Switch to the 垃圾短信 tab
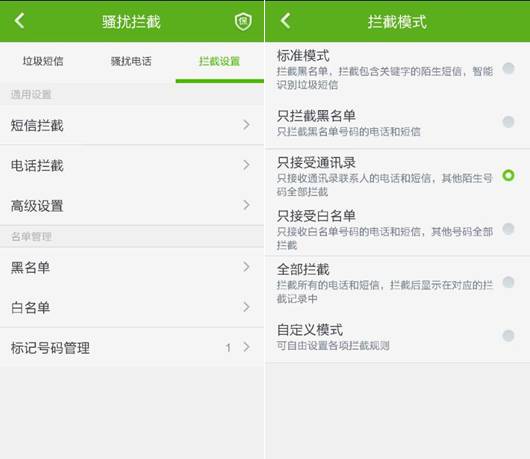Screen dimensions: 530x459 [43, 61]
